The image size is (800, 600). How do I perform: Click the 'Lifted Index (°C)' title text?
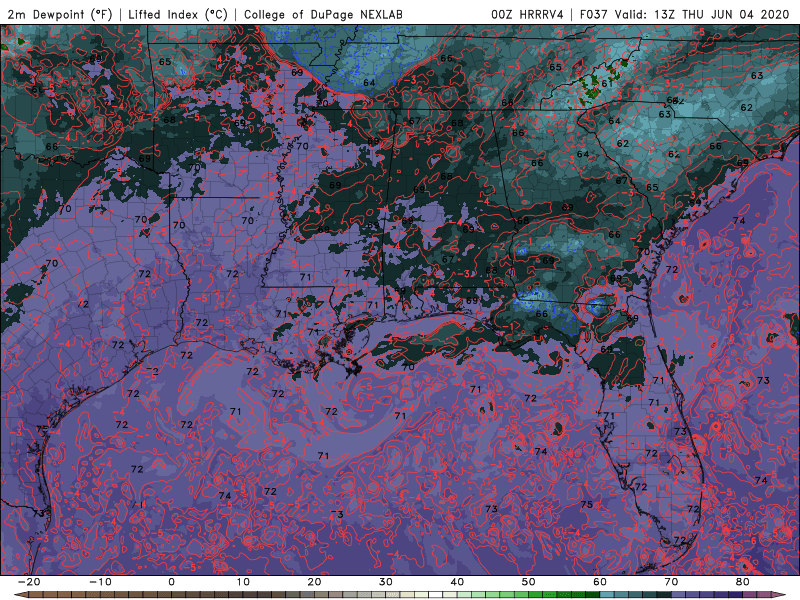pos(178,14)
